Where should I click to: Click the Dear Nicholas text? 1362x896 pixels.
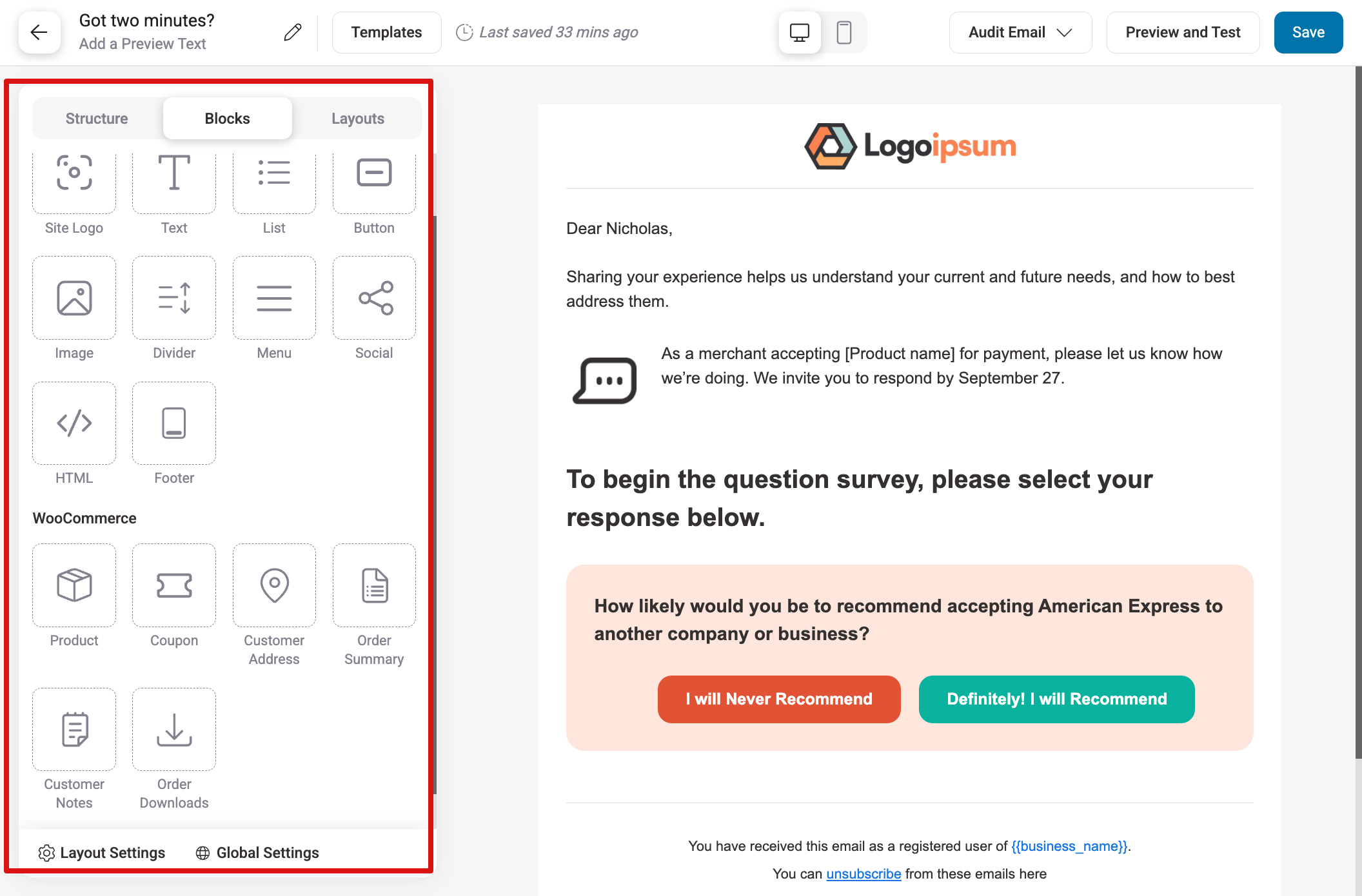[619, 229]
